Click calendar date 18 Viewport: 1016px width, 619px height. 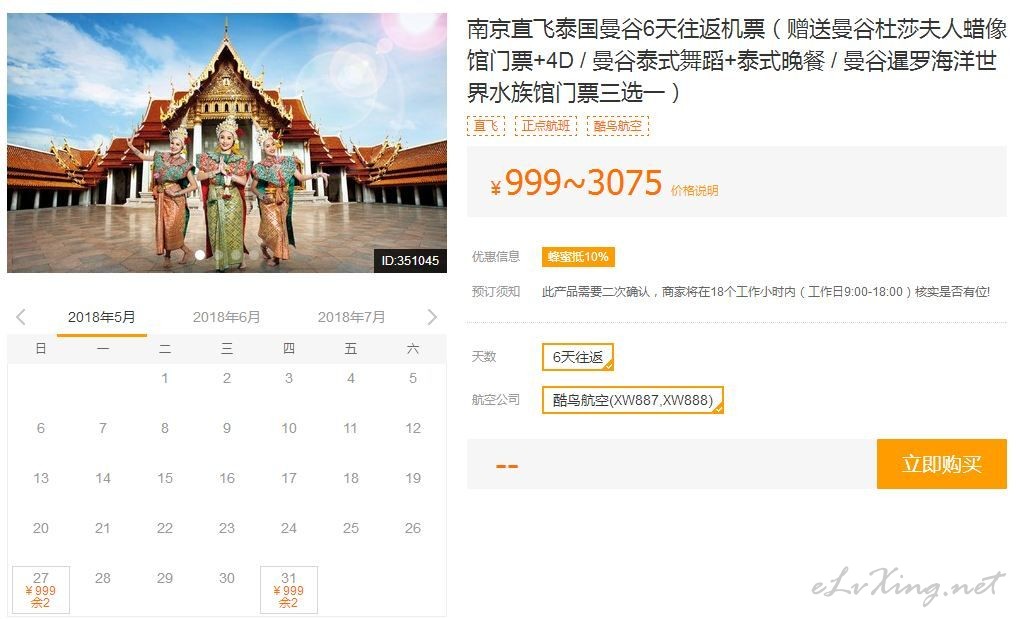pyautogui.click(x=351, y=478)
